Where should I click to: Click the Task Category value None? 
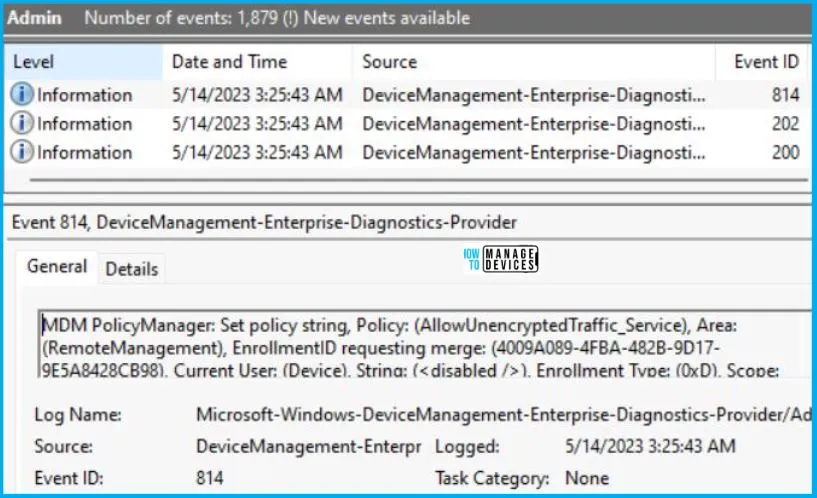[x=587, y=478]
